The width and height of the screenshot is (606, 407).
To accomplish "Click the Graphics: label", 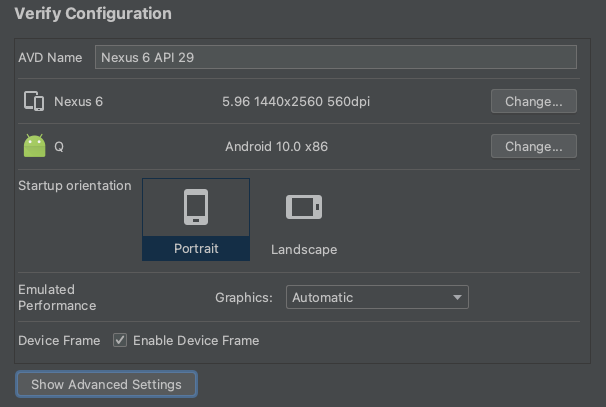I will click(244, 298).
